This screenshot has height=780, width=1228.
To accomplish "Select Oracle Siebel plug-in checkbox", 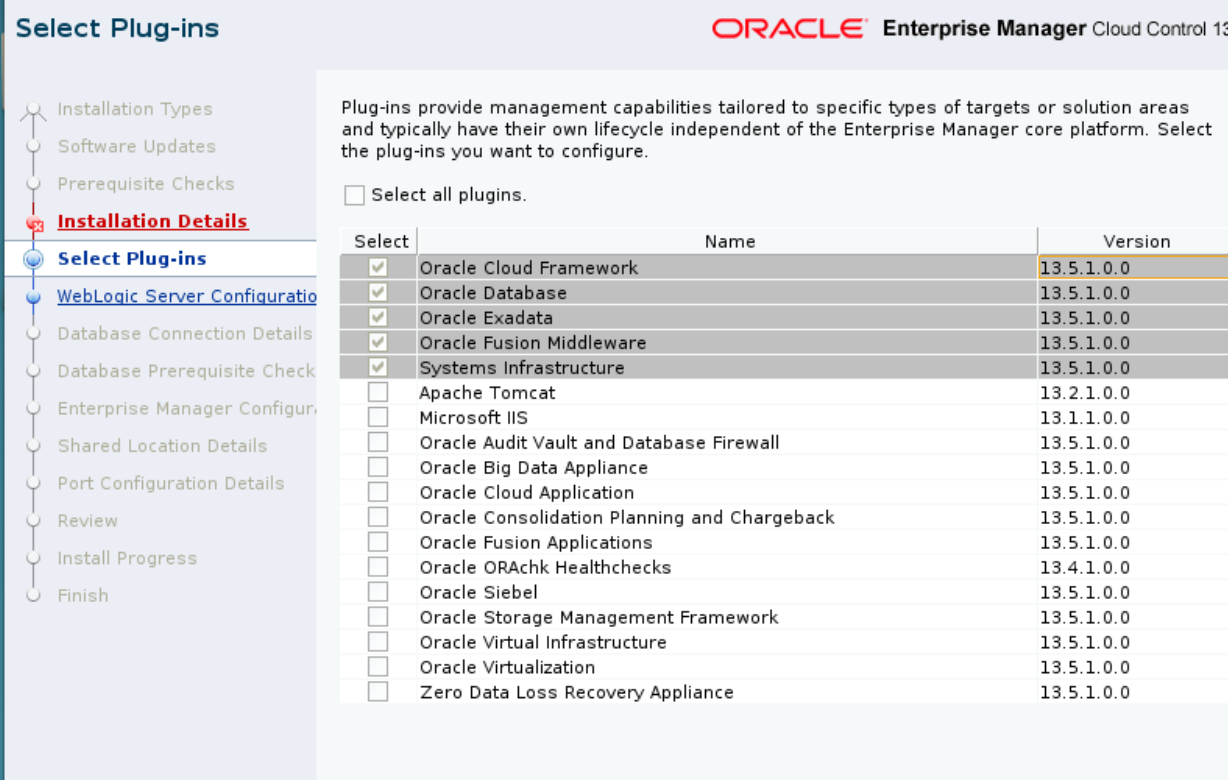I will click(378, 592).
